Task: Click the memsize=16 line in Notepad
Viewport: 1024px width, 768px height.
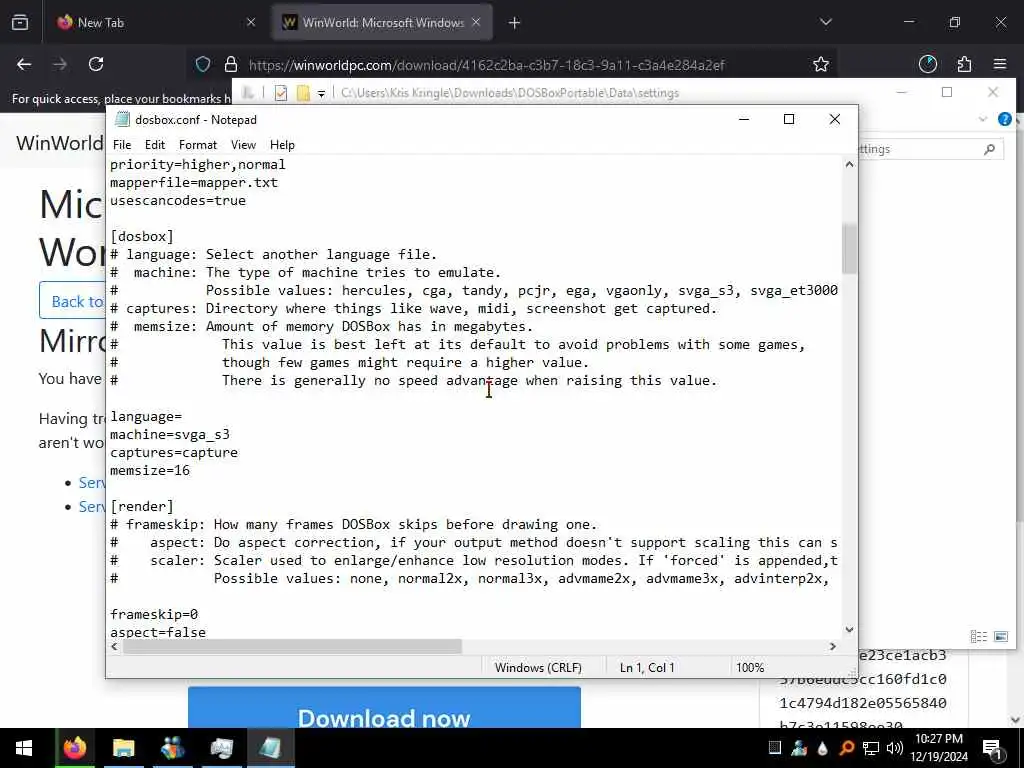Action: click(150, 470)
